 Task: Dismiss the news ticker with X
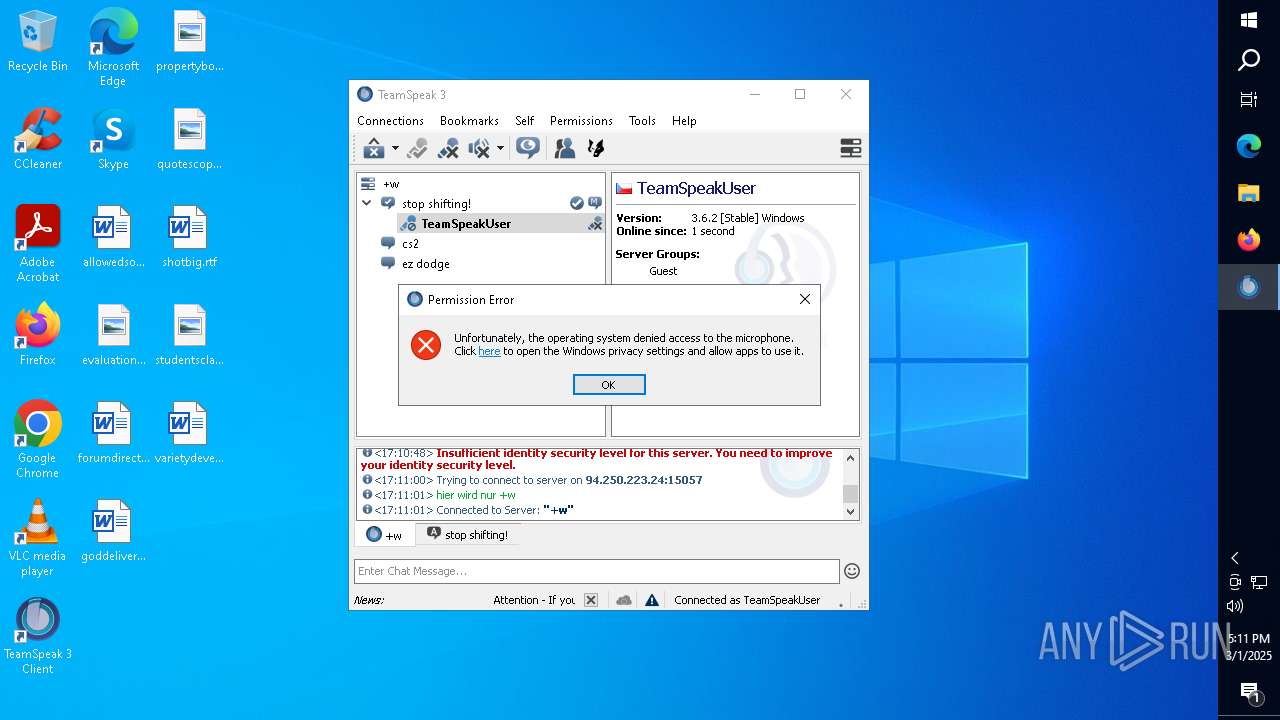[x=591, y=600]
